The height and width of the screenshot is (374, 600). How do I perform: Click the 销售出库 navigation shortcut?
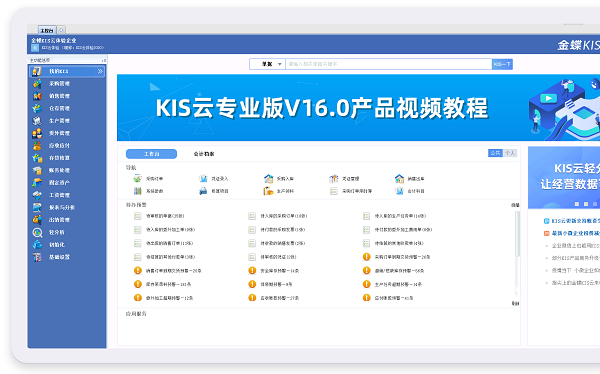409,178
